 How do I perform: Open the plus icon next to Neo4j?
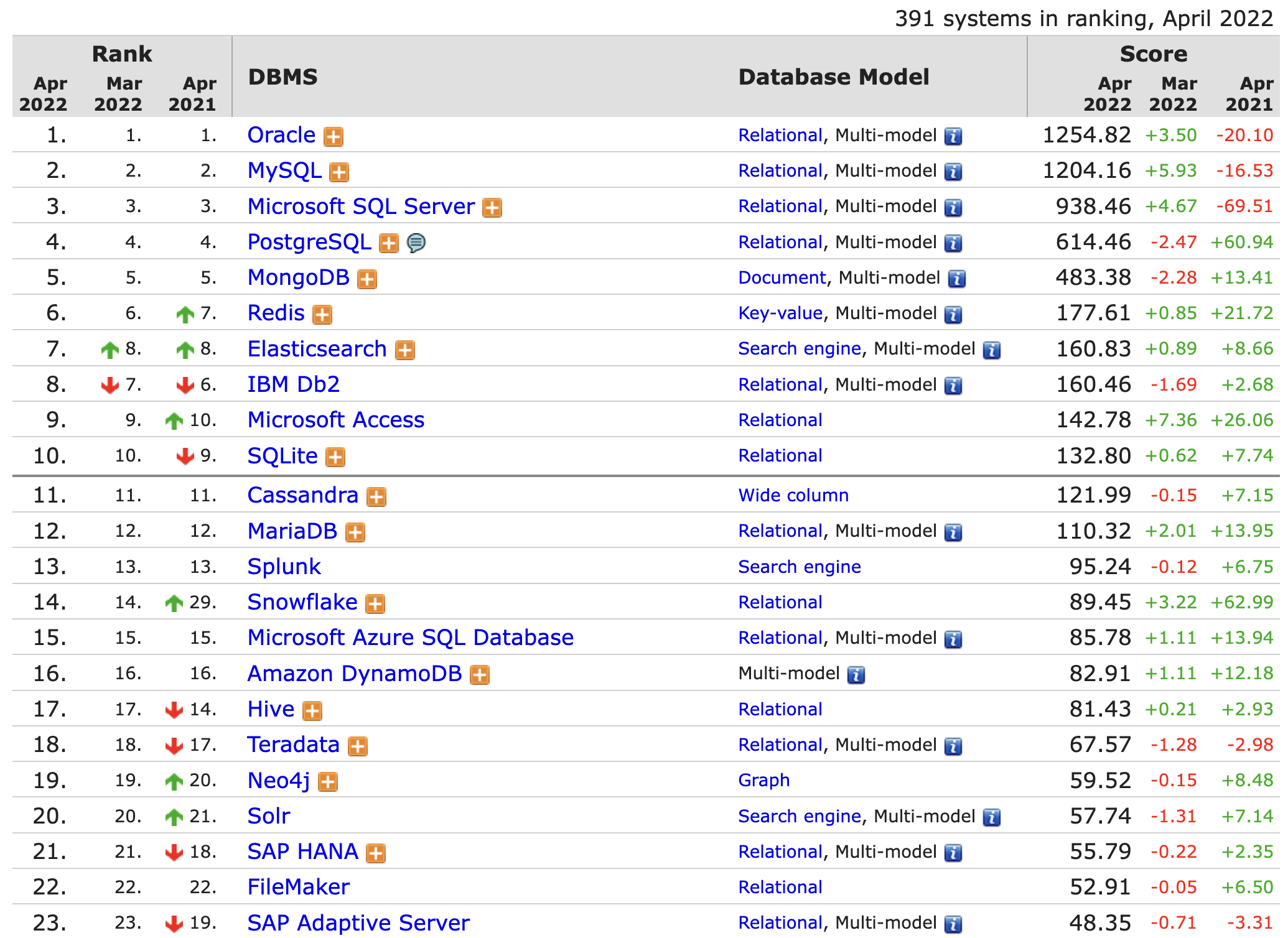click(x=328, y=782)
